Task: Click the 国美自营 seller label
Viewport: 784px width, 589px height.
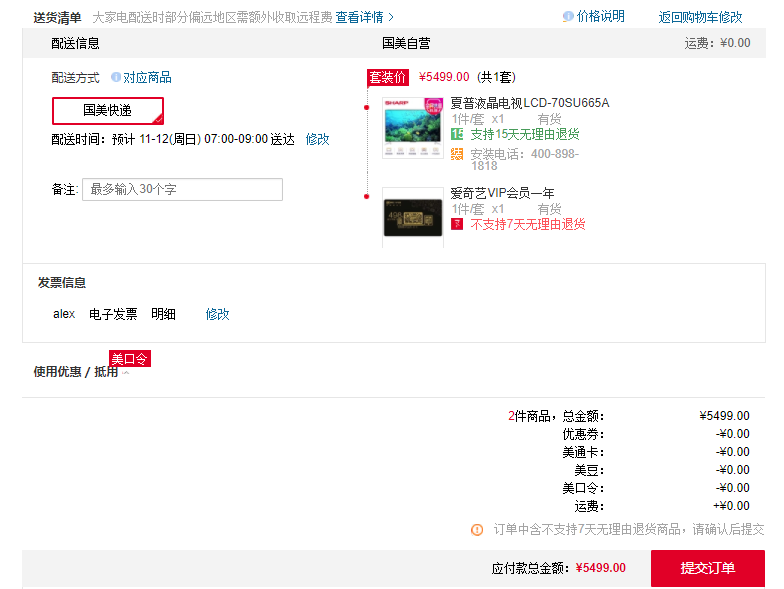Action: coord(406,44)
